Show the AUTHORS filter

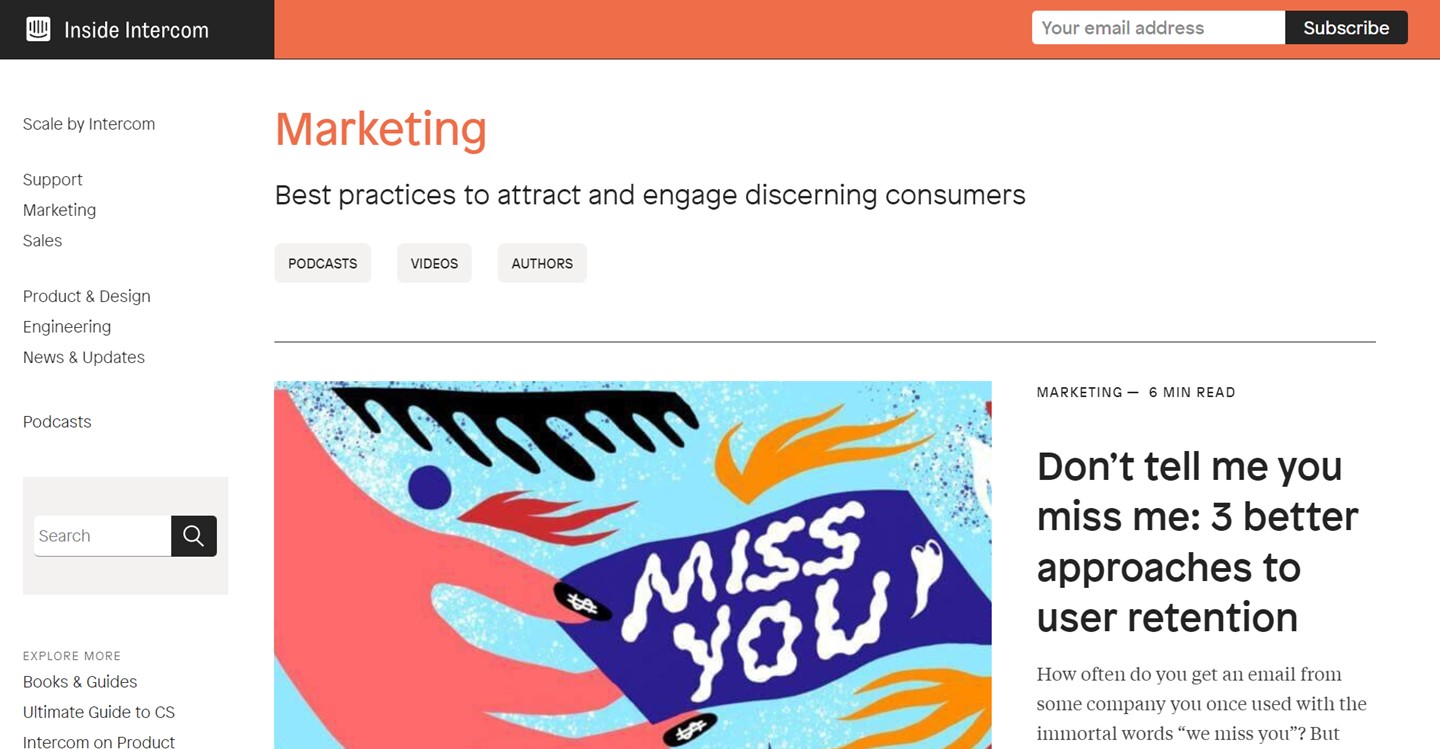point(542,263)
